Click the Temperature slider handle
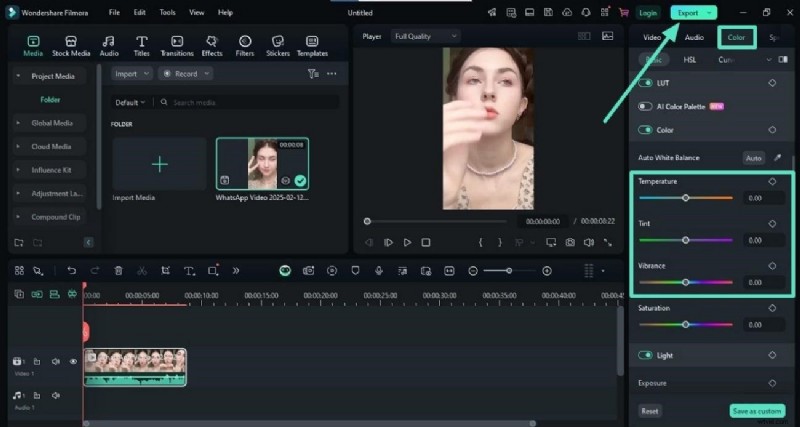800x427 pixels. (x=685, y=198)
